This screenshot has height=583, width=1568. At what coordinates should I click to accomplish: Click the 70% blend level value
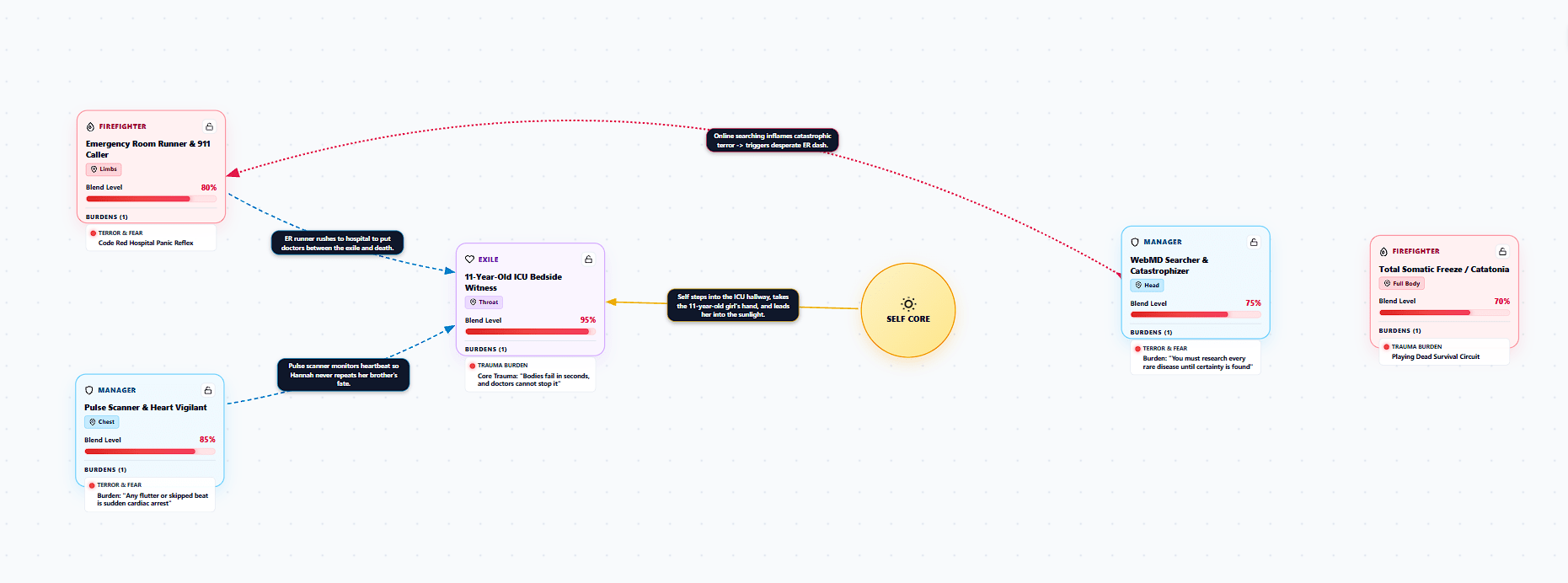coord(1501,302)
